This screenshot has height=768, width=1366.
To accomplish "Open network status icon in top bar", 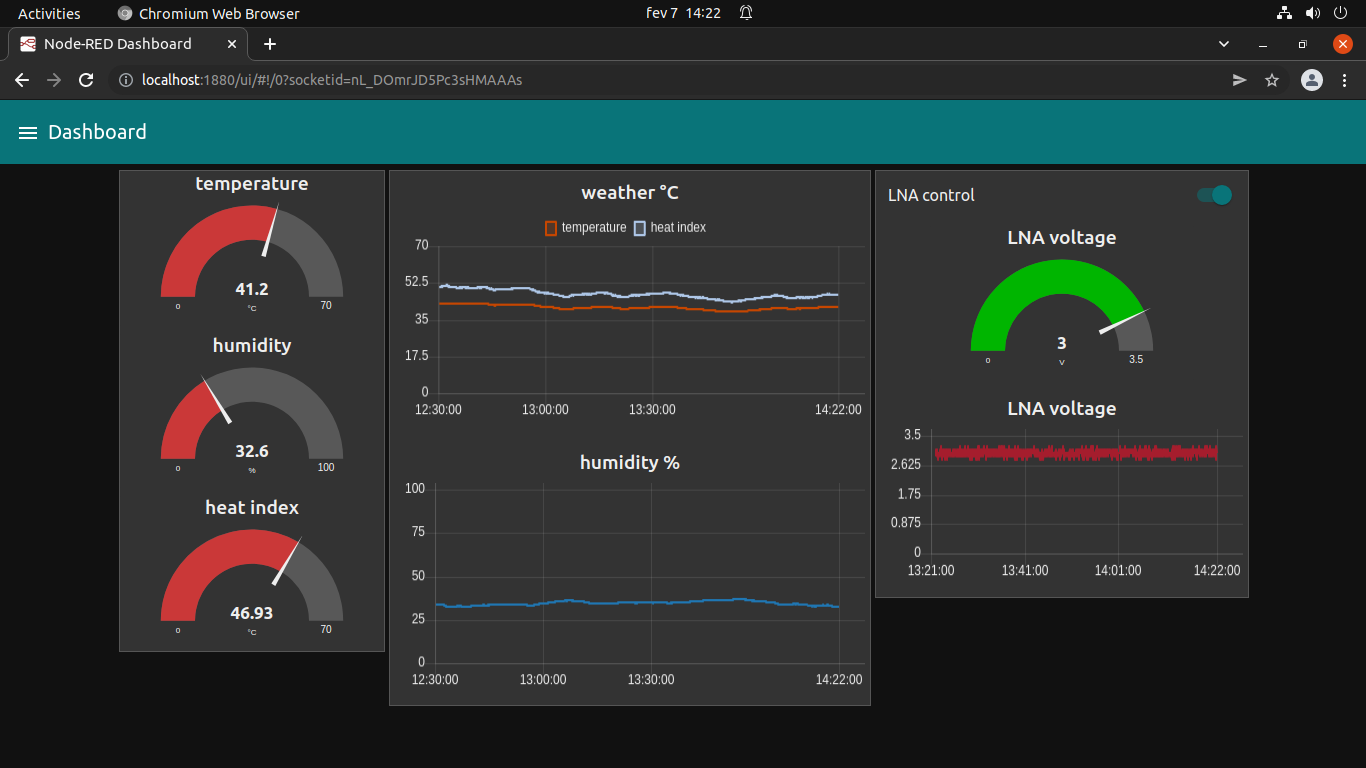I will tap(1285, 13).
